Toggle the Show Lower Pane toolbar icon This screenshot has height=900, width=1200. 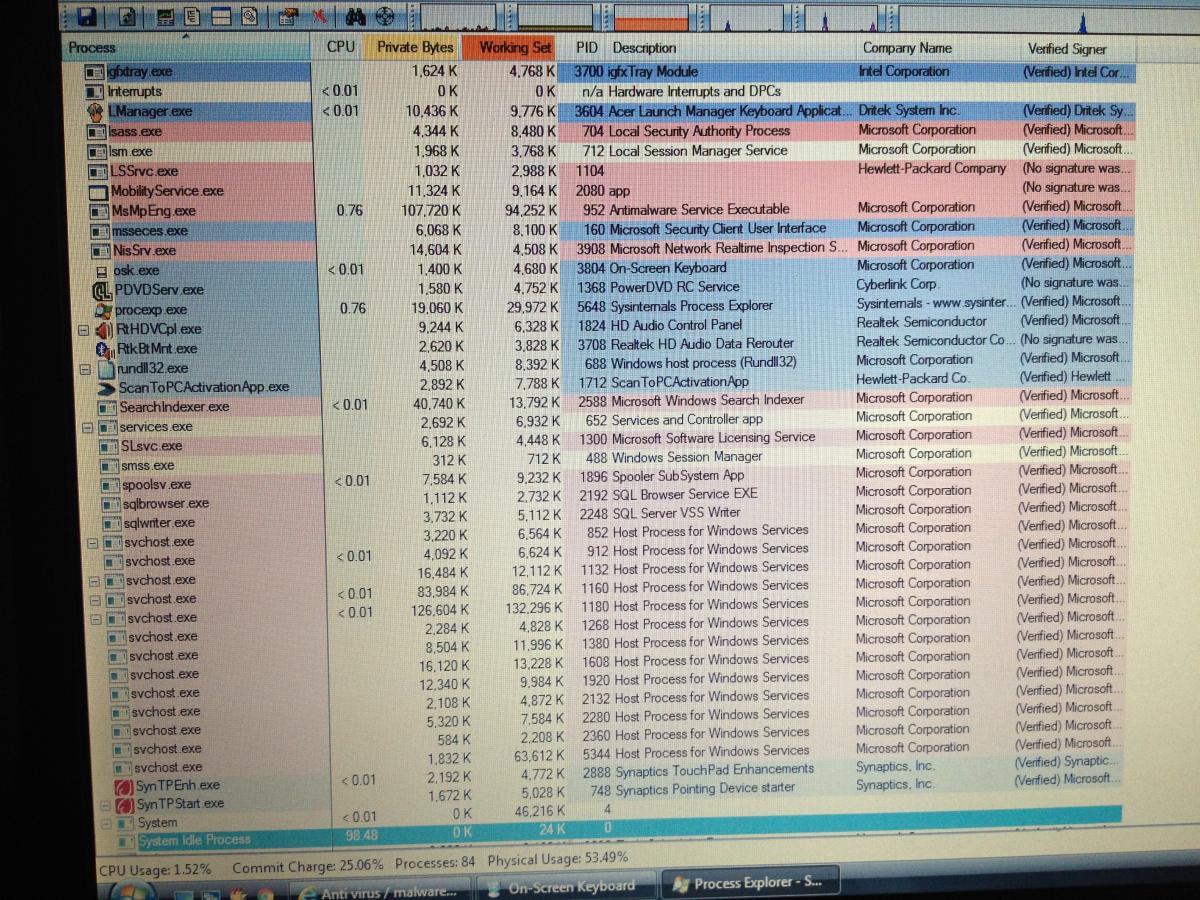coord(220,17)
